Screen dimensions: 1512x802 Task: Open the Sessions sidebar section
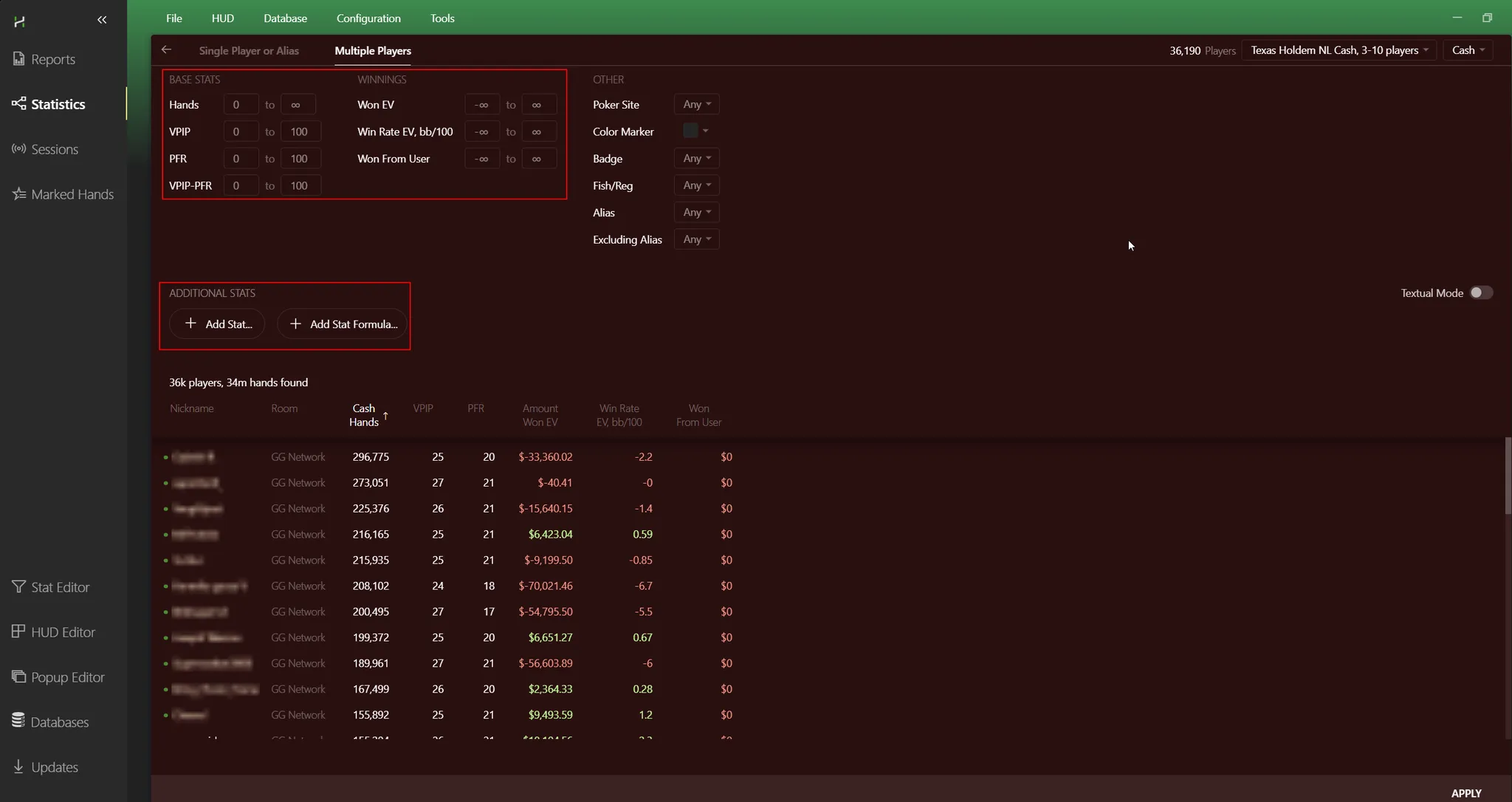(x=45, y=149)
